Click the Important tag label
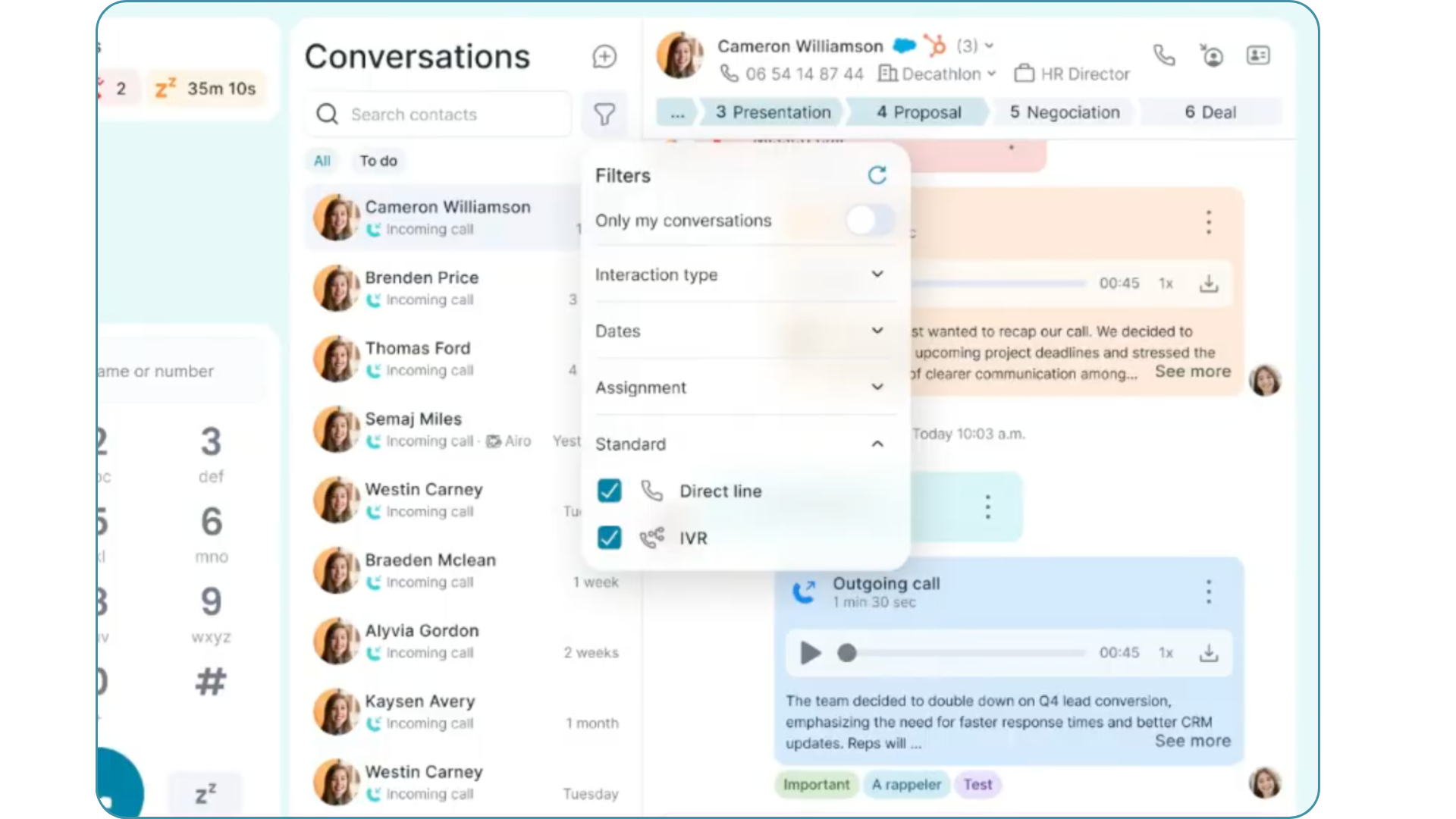 tap(816, 785)
